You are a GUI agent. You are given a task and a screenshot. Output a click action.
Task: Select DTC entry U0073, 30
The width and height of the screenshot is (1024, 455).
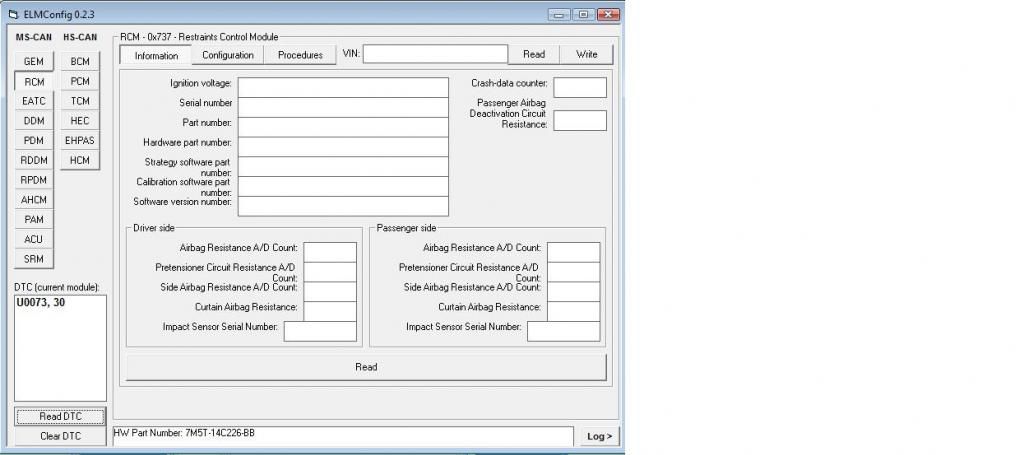point(40,304)
